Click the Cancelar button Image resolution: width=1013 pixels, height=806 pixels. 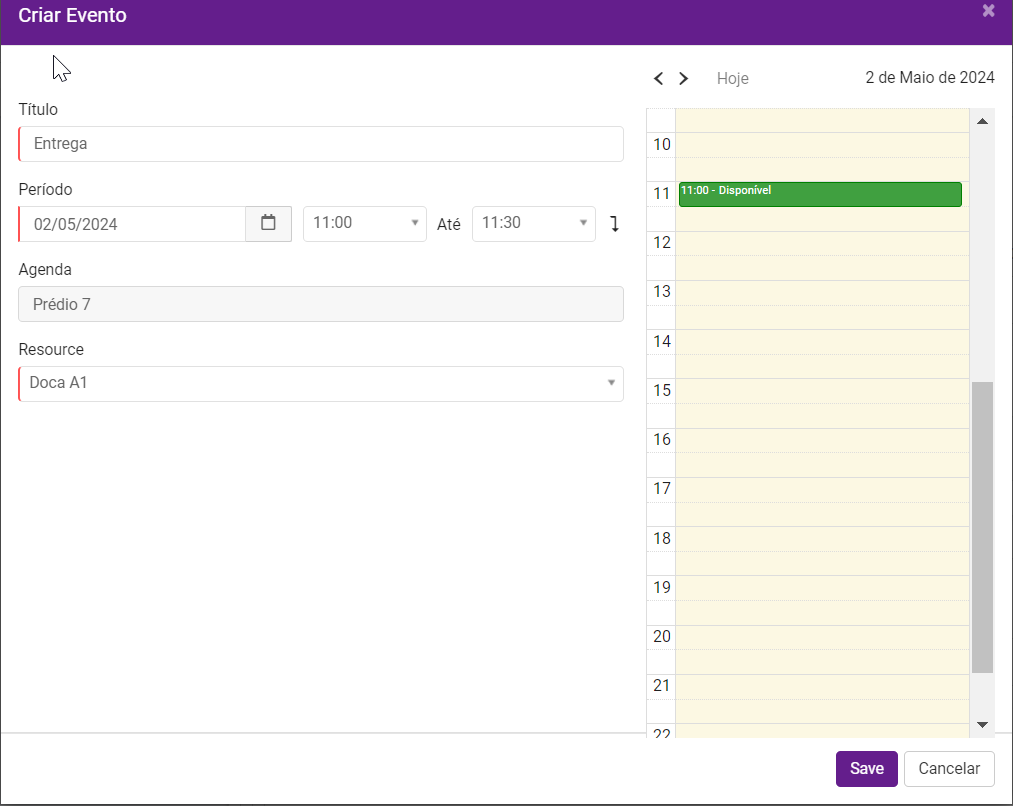pos(949,769)
